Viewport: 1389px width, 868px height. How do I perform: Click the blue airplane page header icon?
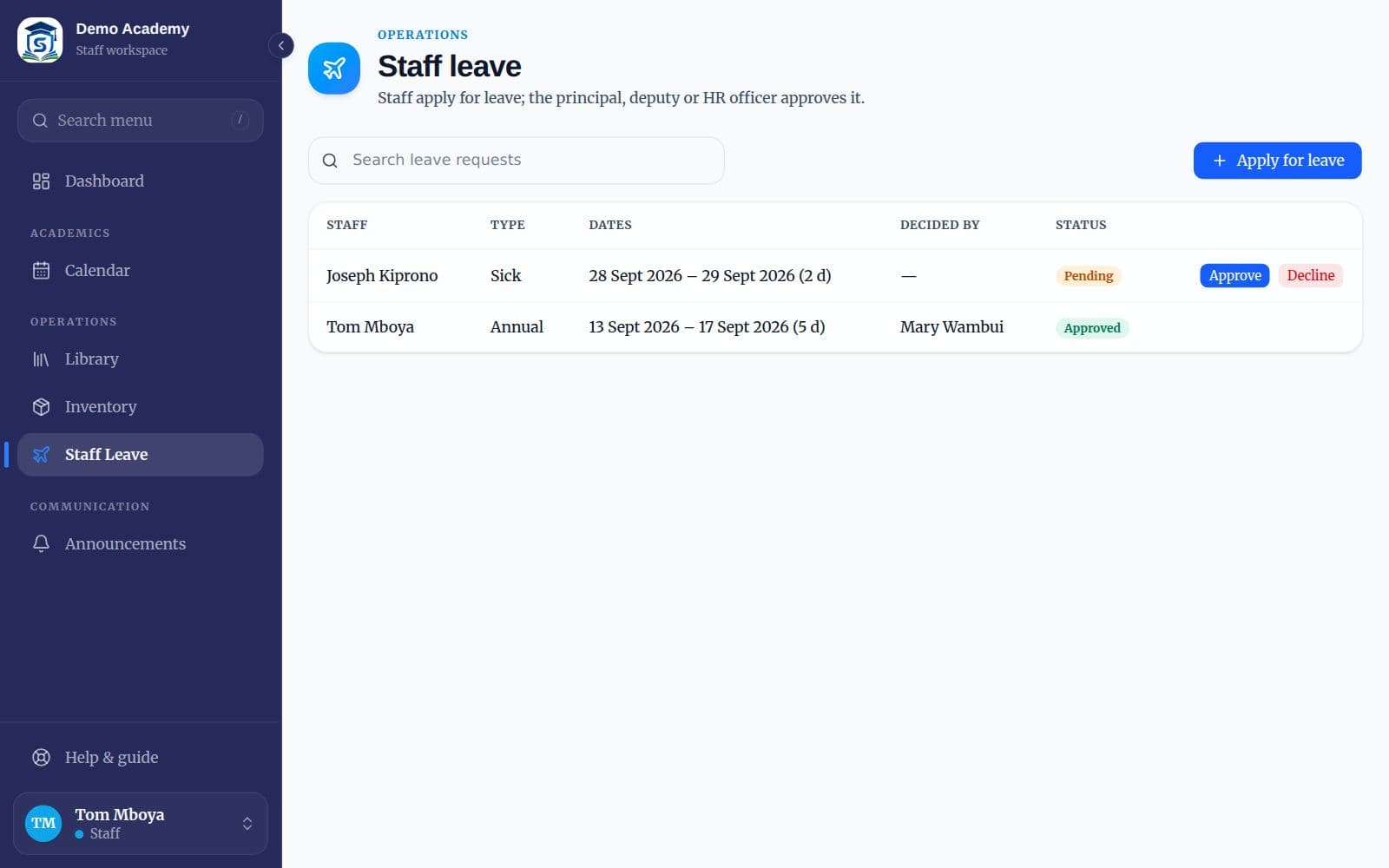[x=334, y=69]
